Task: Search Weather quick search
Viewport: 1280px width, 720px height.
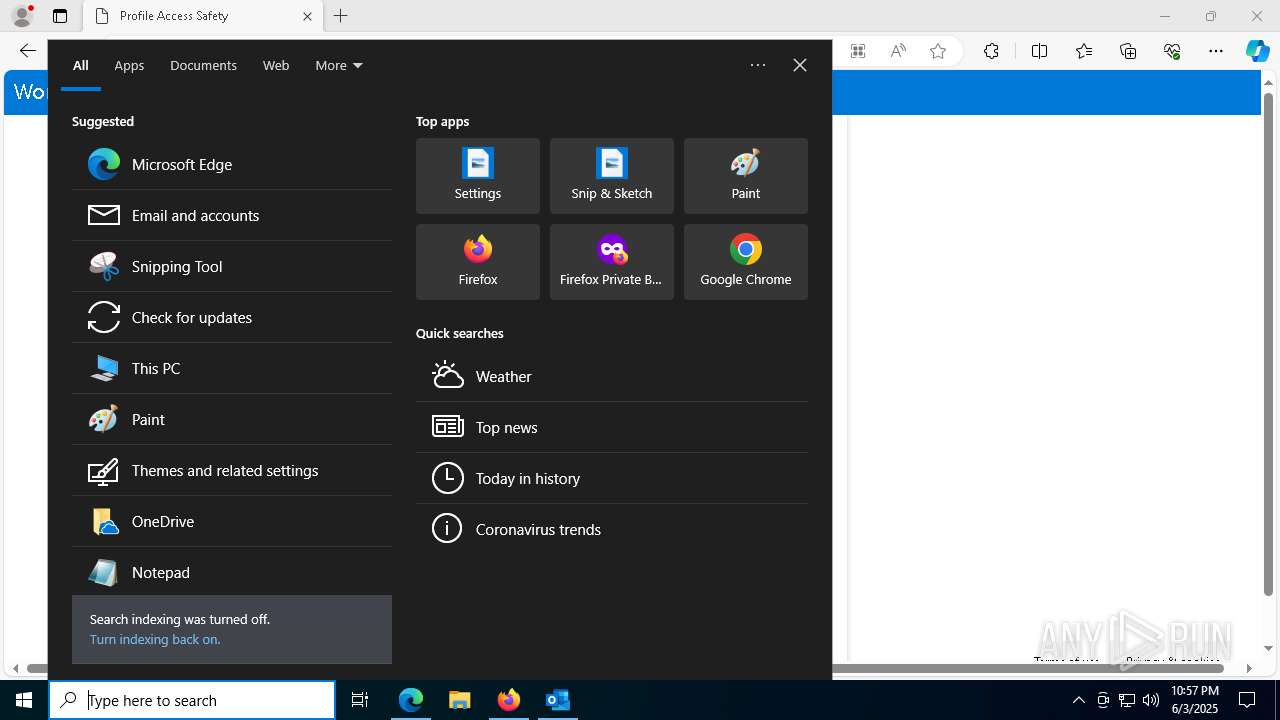Action: [612, 376]
